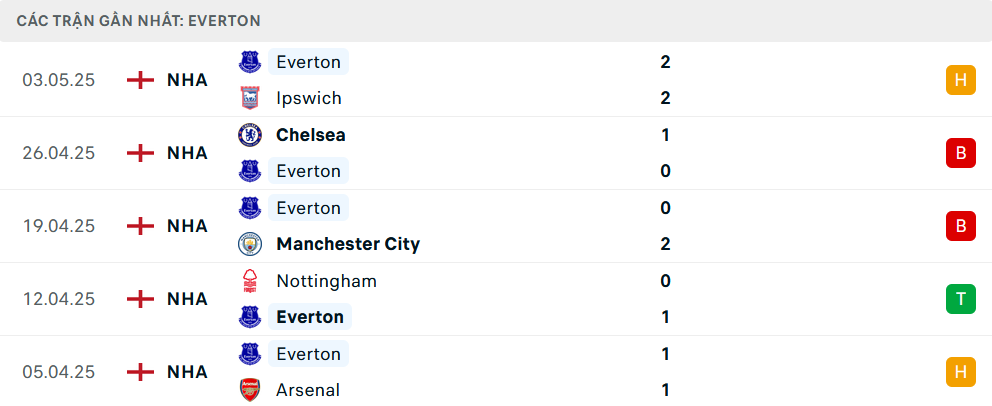Click the Chelsea club crest icon
Image resolution: width=992 pixels, height=406 pixels.
249,135
